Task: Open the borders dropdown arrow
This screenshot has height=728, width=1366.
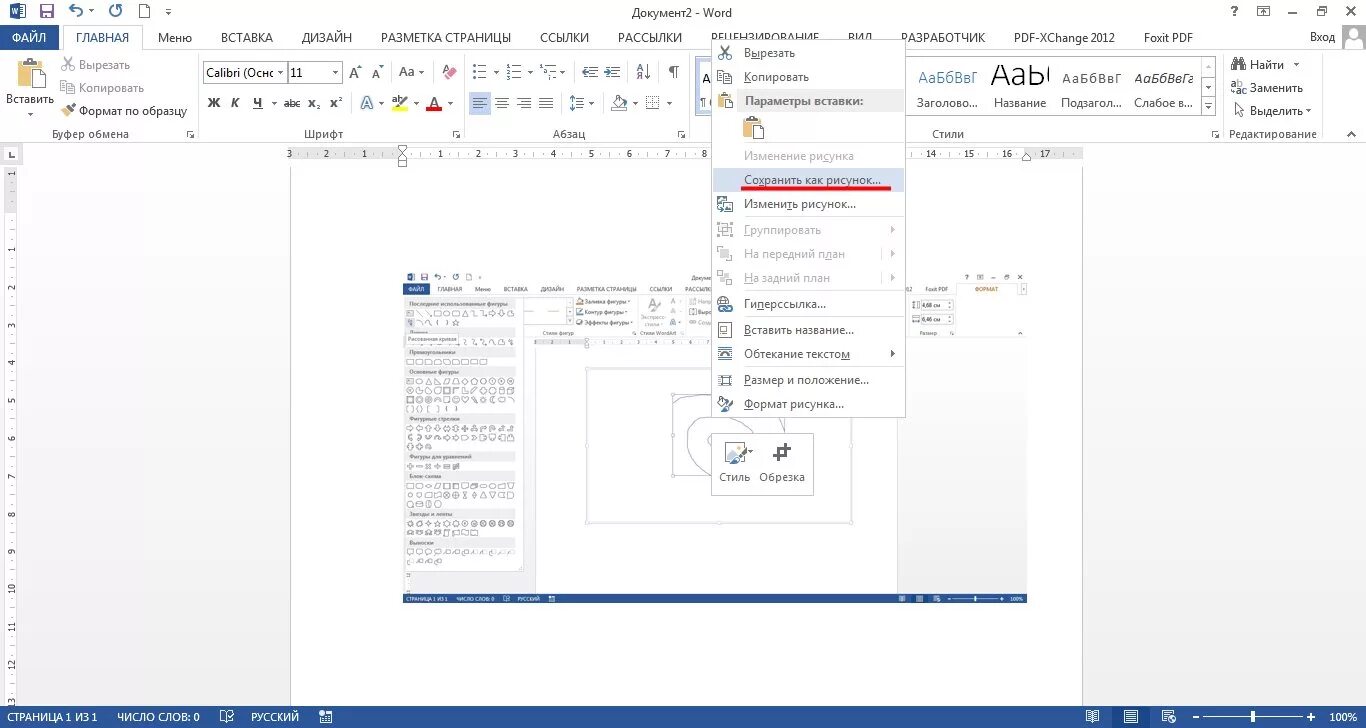Action: point(668,104)
